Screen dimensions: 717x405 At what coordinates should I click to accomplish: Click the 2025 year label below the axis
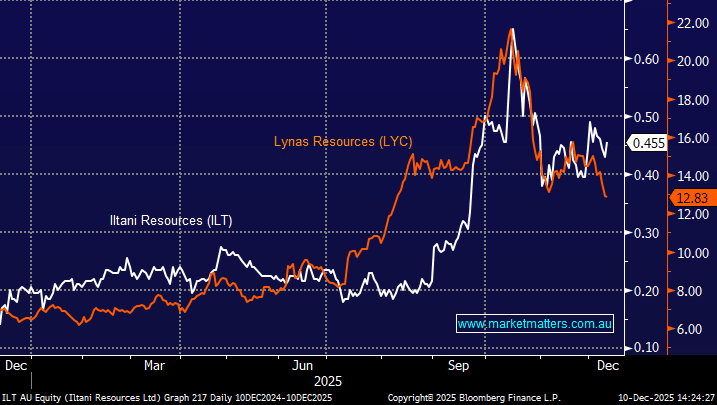point(328,381)
